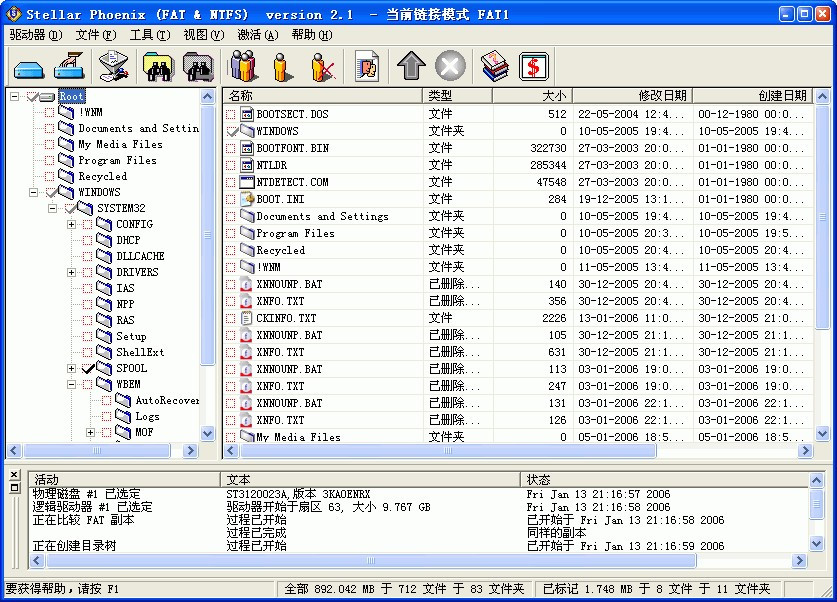Click the SYSTEM32 folder icon in the tree
The width and height of the screenshot is (837, 602).
coord(85,208)
